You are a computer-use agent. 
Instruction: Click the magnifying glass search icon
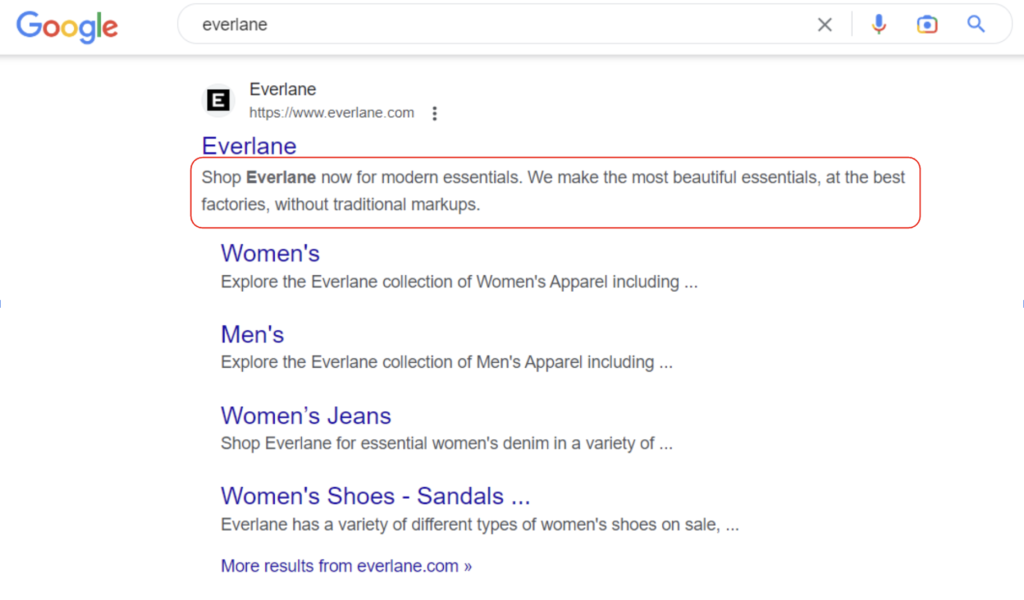pos(976,25)
